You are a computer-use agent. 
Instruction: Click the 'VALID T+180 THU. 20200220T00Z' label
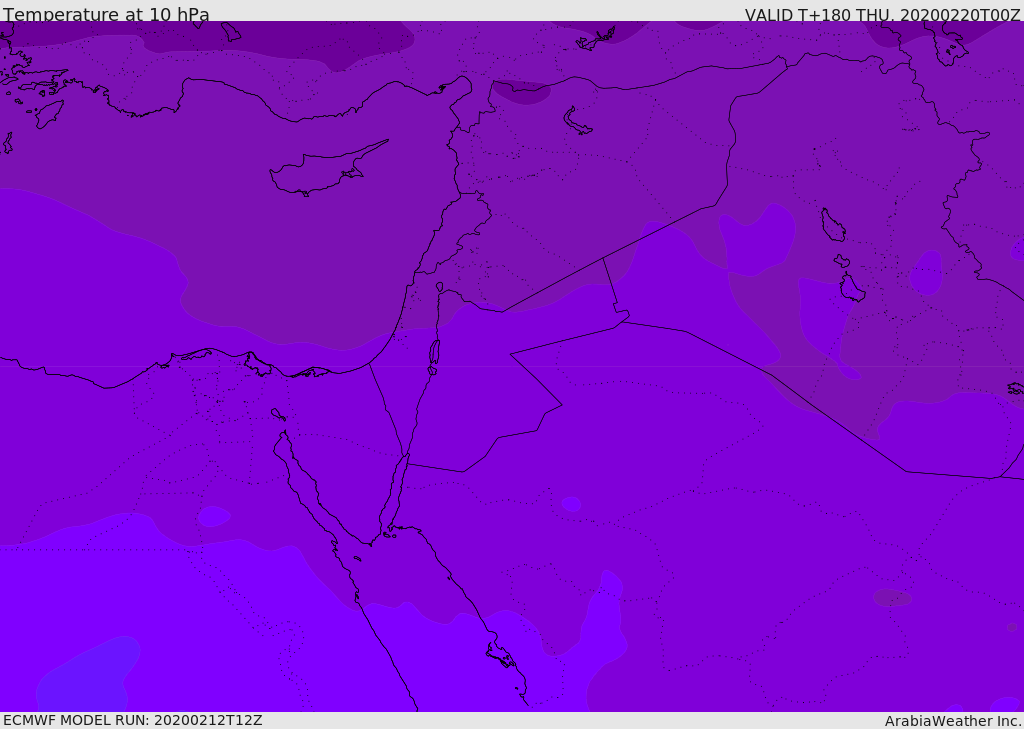[882, 15]
